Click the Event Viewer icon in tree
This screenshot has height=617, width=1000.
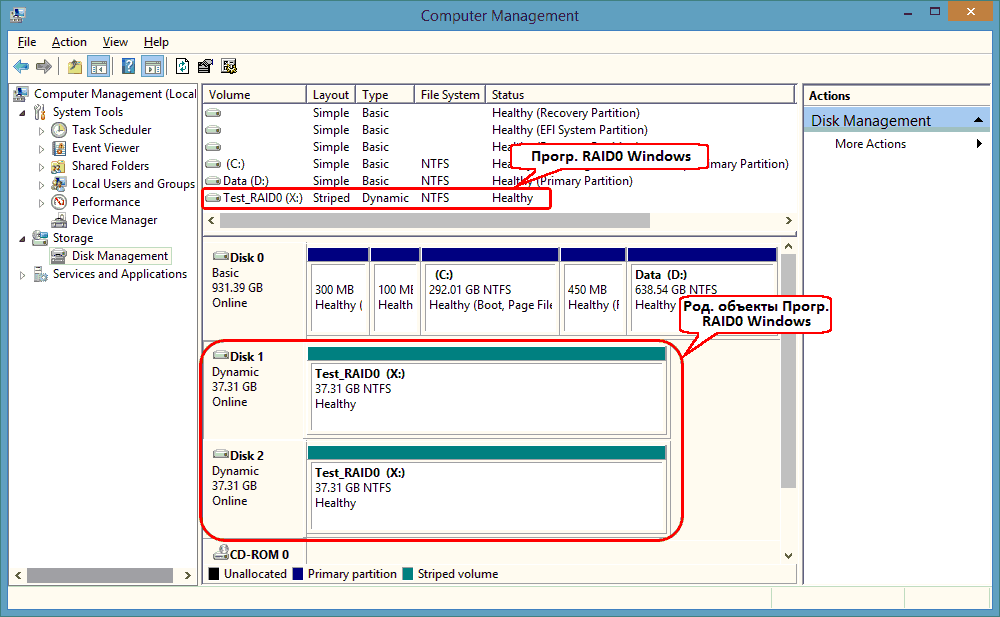click(x=59, y=148)
